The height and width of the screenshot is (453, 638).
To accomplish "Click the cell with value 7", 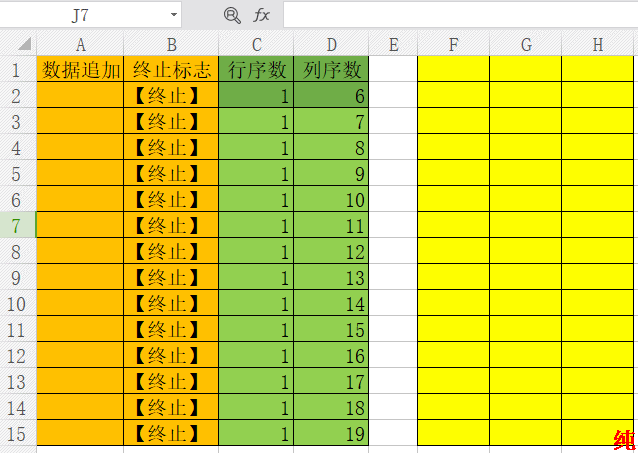I will pos(331,121).
